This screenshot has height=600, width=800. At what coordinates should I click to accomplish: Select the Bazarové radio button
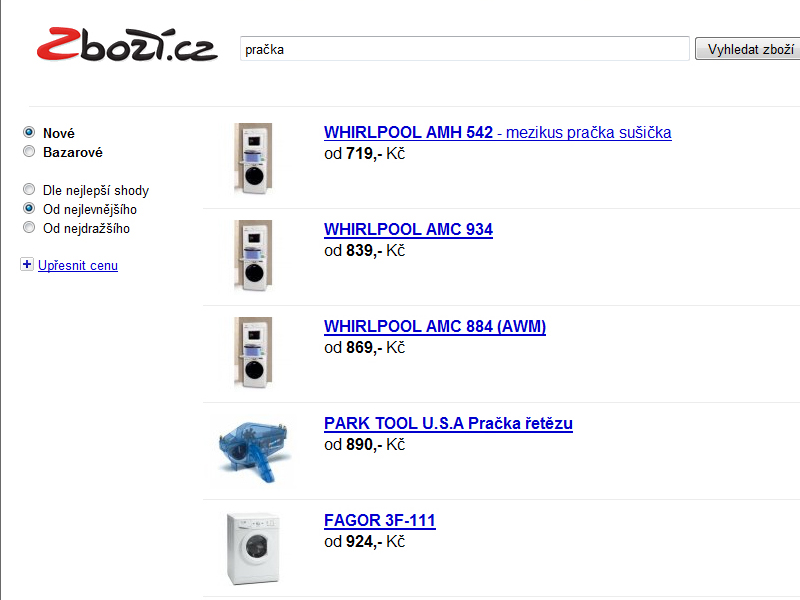(x=29, y=152)
